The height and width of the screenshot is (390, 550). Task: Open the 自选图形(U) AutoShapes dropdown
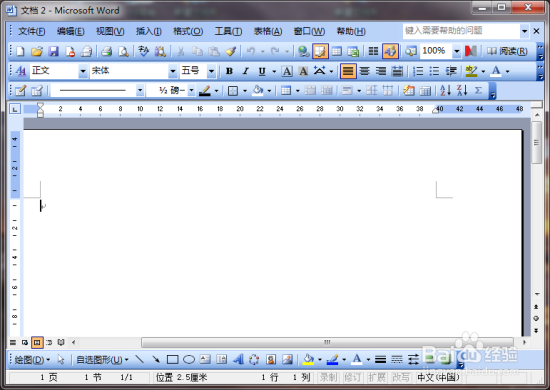pos(102,360)
